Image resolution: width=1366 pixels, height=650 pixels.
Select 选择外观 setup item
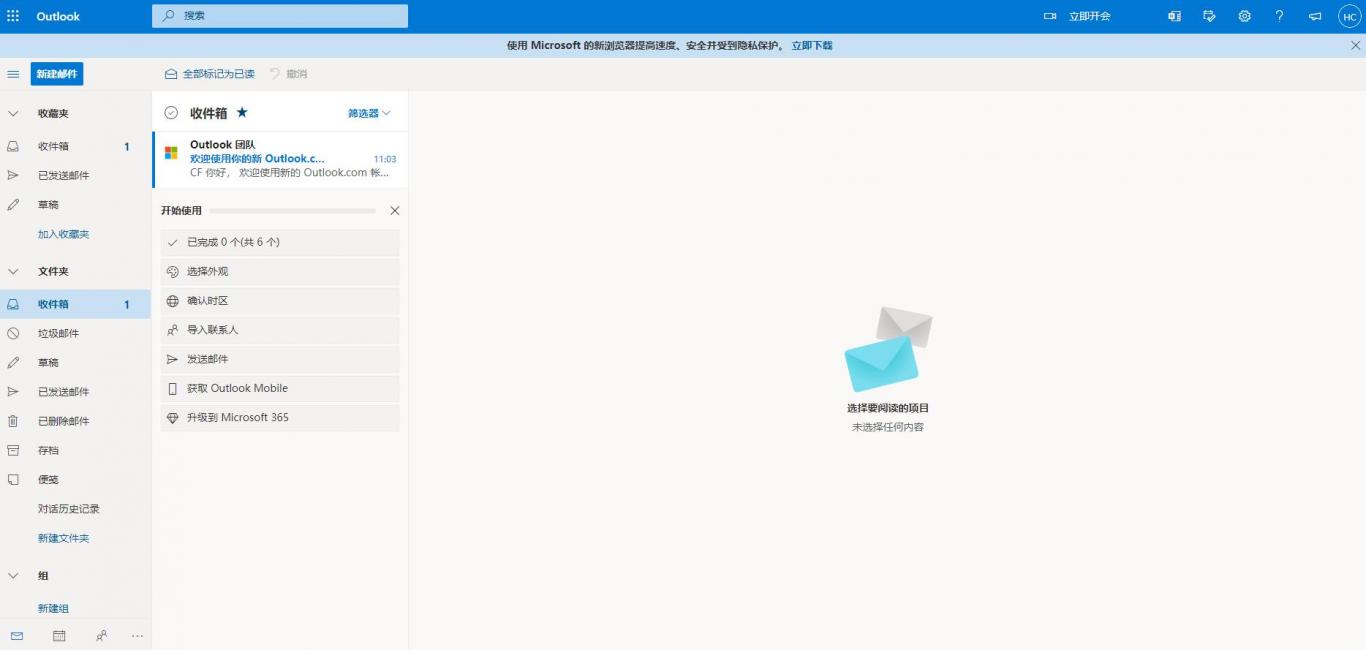[280, 271]
